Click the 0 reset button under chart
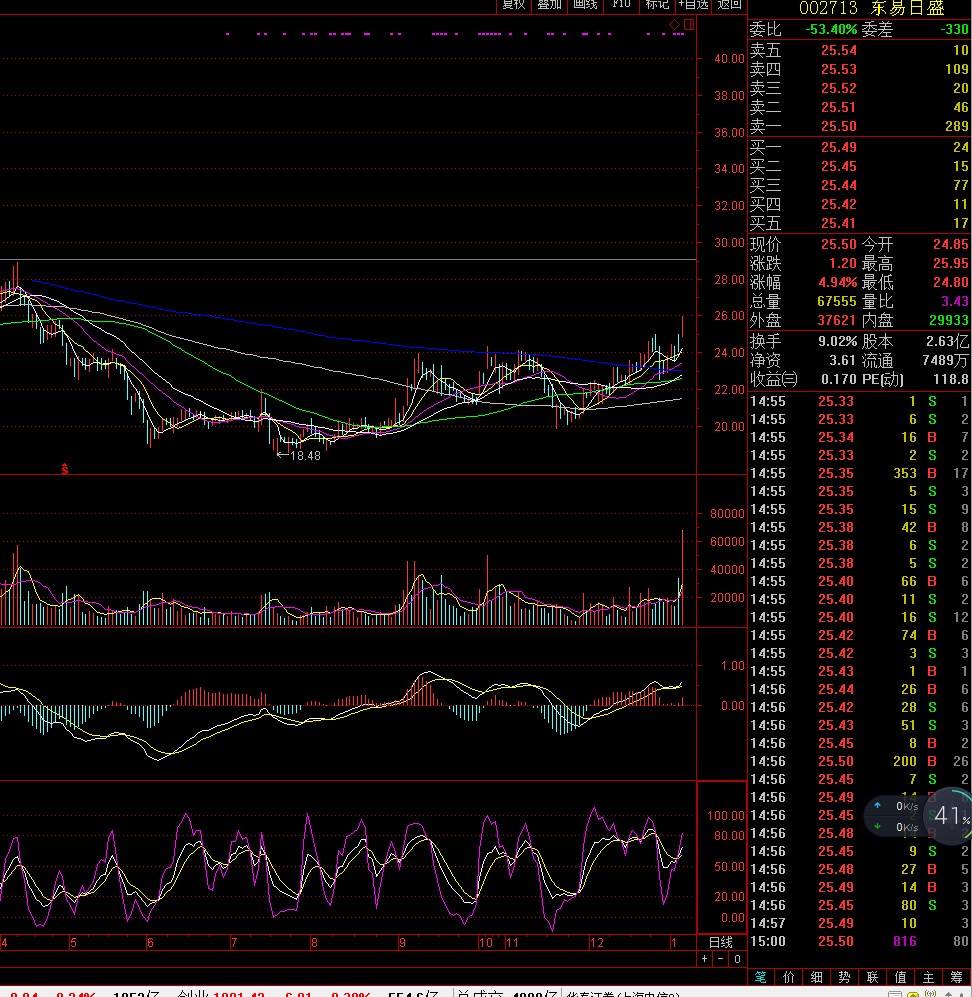972x997 pixels. pos(737,959)
